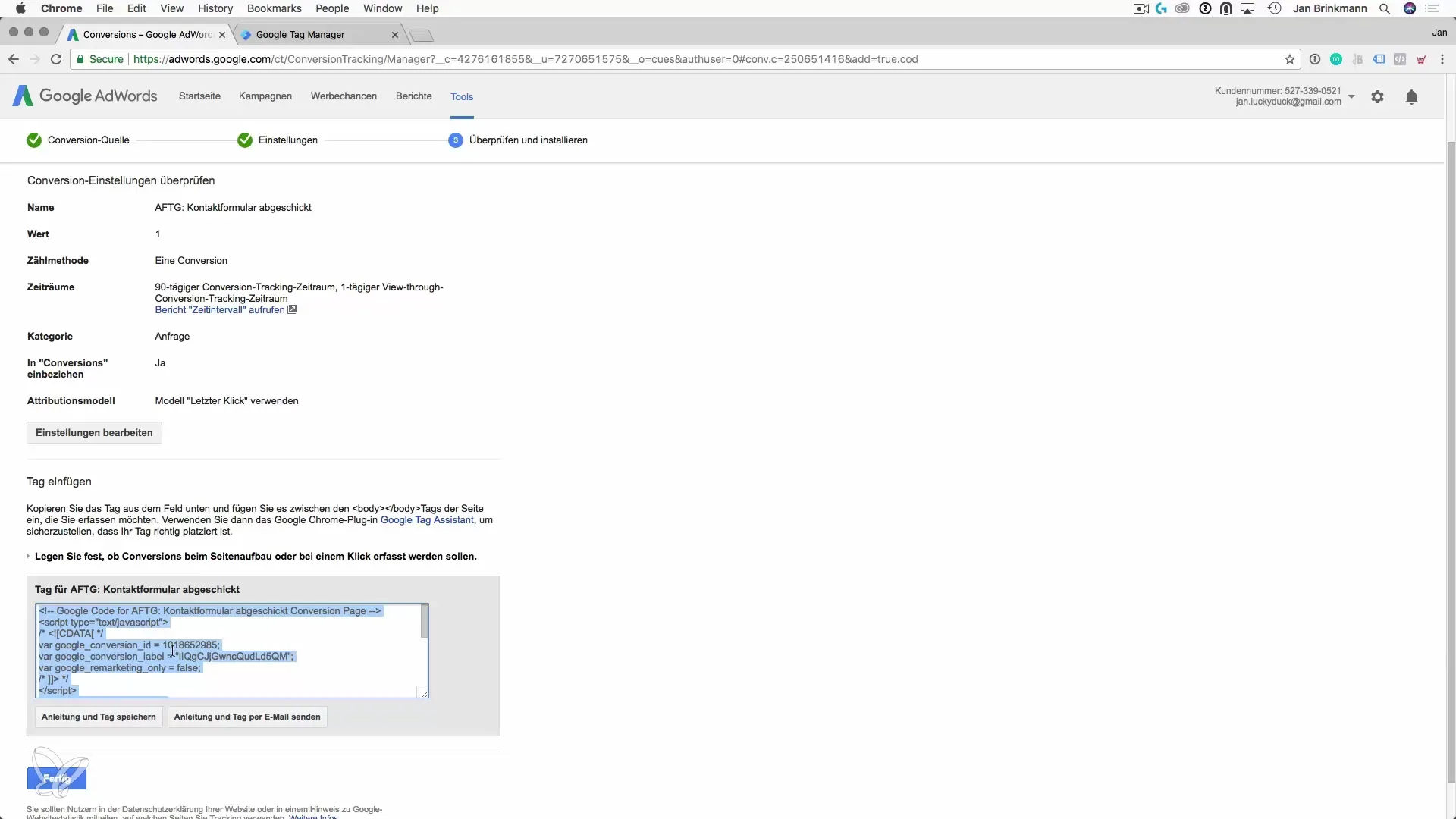The image size is (1456, 819).
Task: Open the Kampagnen navigation item
Action: pos(265,96)
